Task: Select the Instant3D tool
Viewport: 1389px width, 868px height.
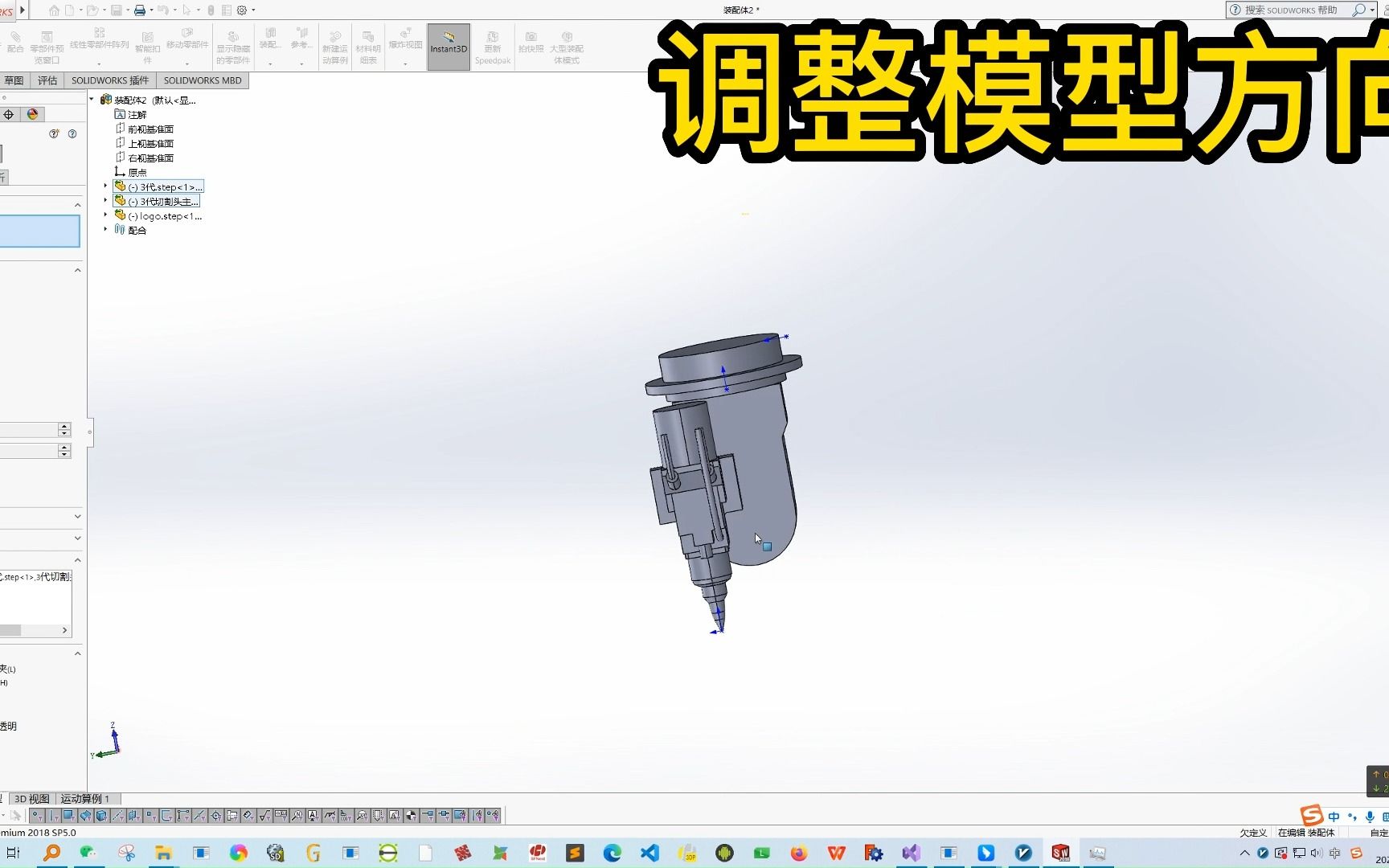Action: [448, 46]
